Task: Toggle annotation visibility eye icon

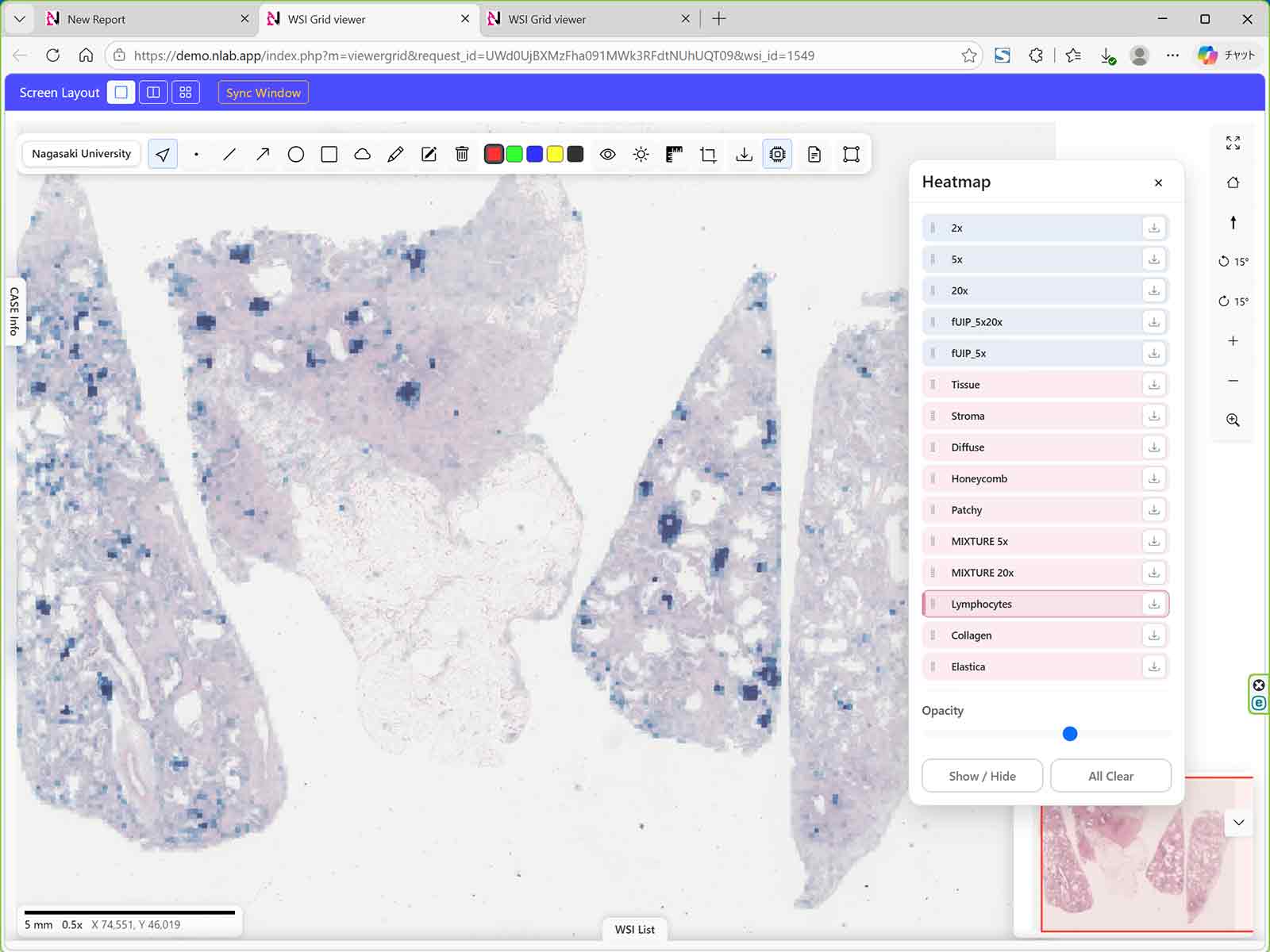Action: (x=607, y=155)
